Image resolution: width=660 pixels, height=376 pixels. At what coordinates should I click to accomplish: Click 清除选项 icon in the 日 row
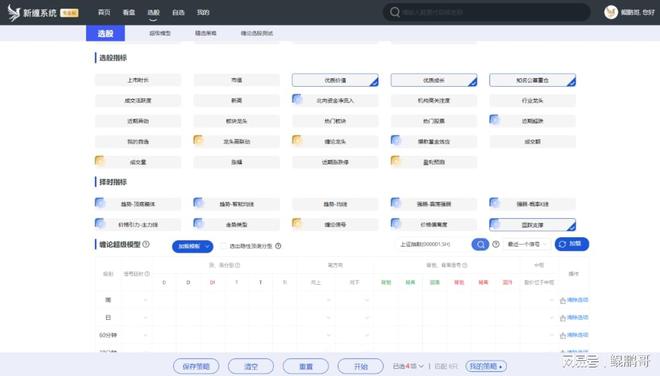coord(563,318)
